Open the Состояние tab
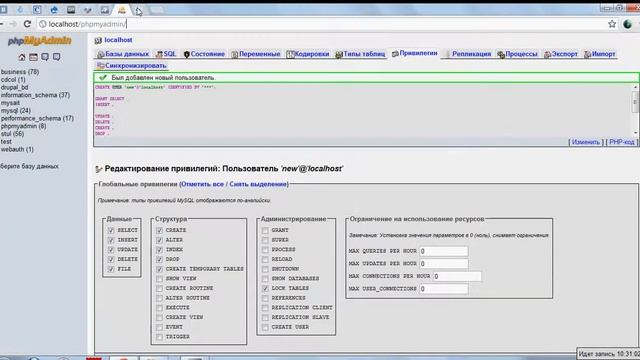This screenshot has height=360, width=640. coord(204,54)
